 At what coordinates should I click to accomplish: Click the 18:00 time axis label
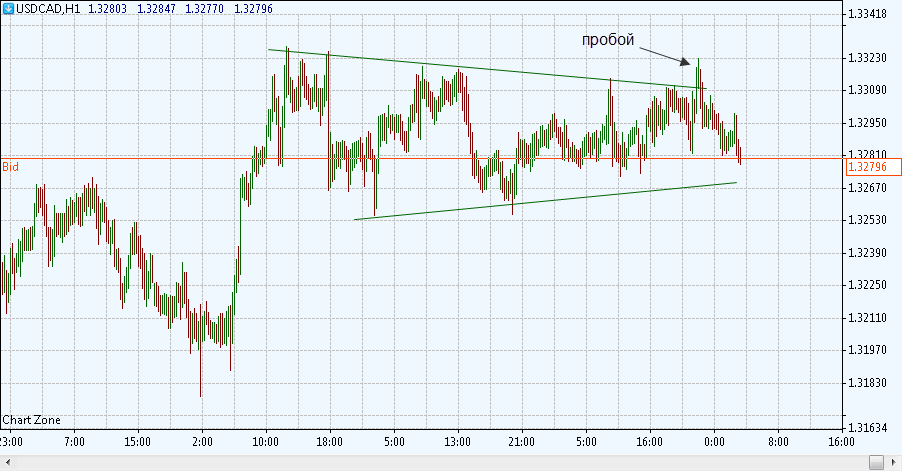329,442
